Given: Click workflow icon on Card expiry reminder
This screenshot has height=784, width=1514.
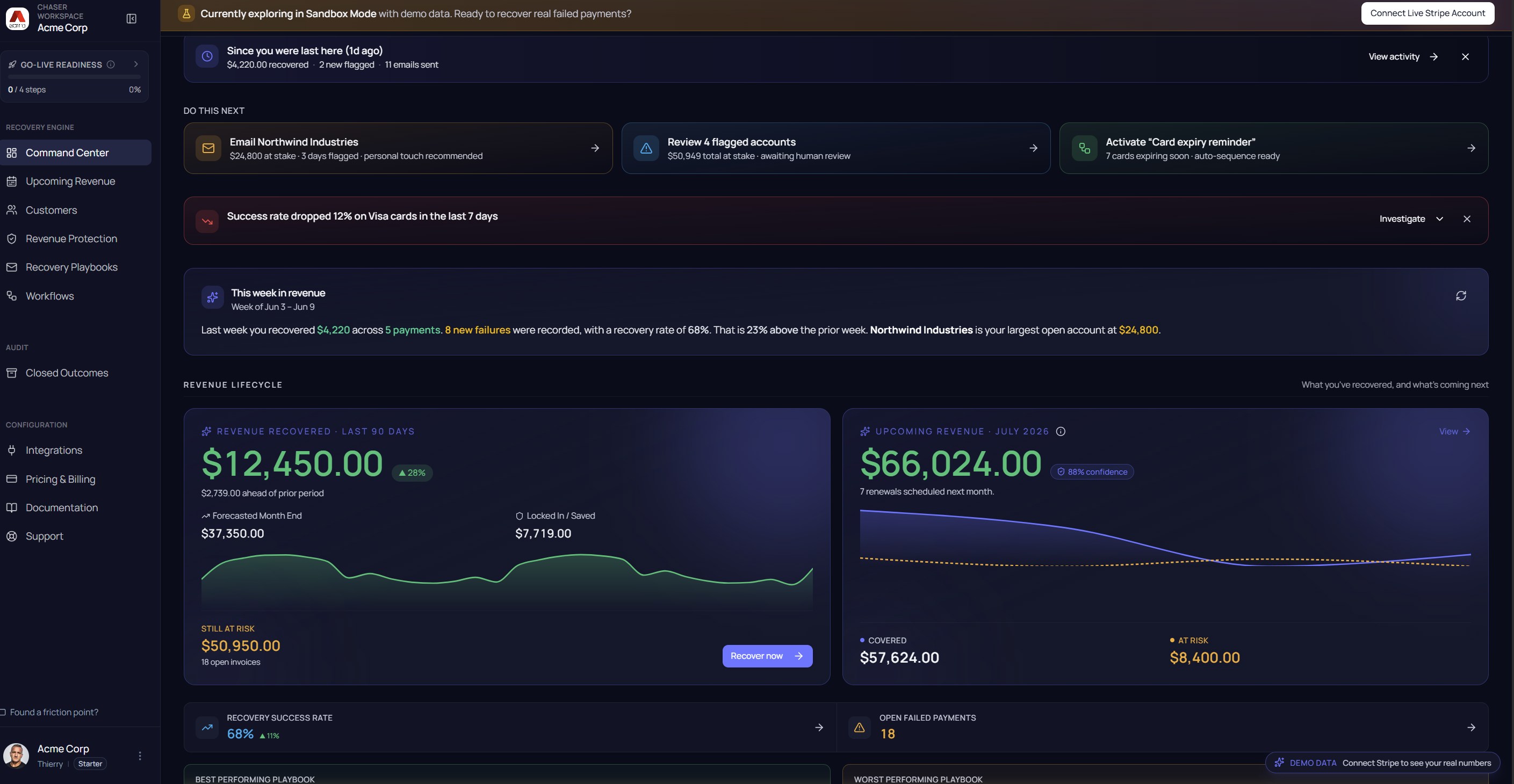Looking at the screenshot, I should tap(1084, 148).
